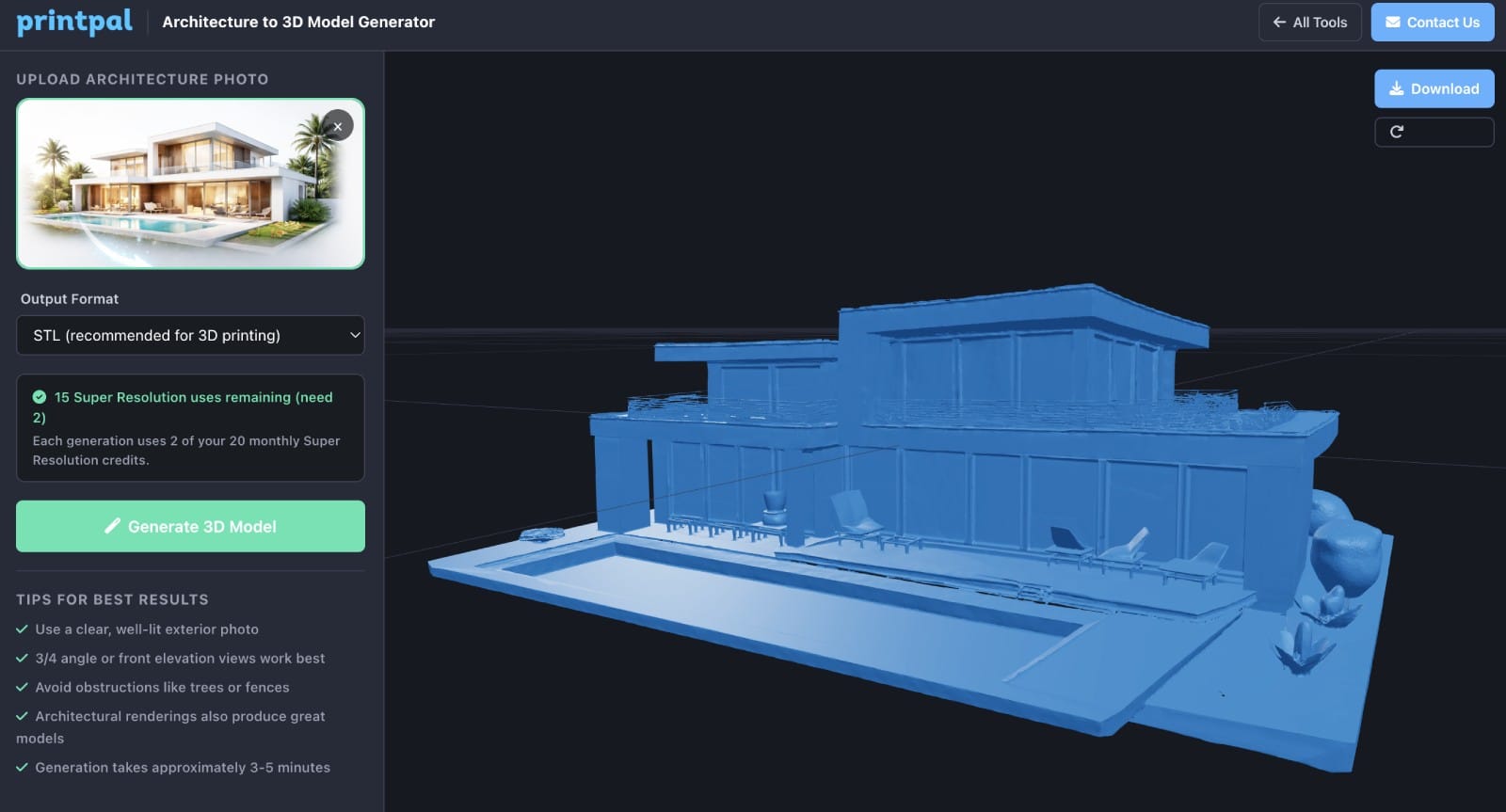Click the Super Resolution credits description
The image size is (1506, 812).
(186, 450)
